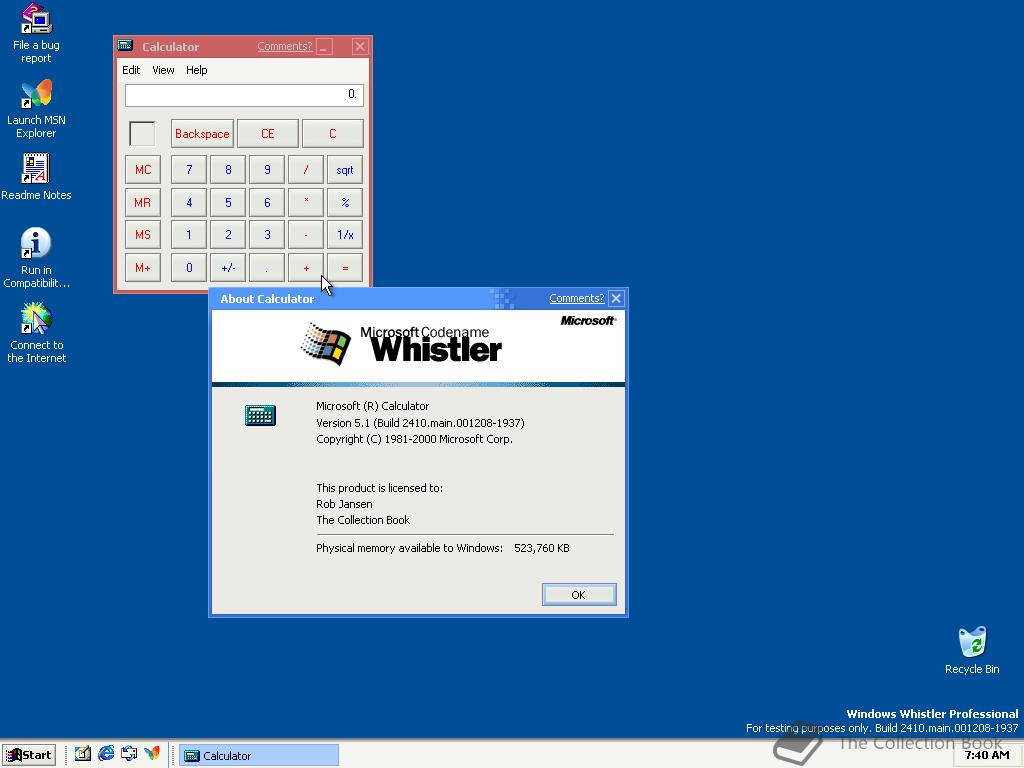Click digit 3 on the Calculator

tap(267, 235)
